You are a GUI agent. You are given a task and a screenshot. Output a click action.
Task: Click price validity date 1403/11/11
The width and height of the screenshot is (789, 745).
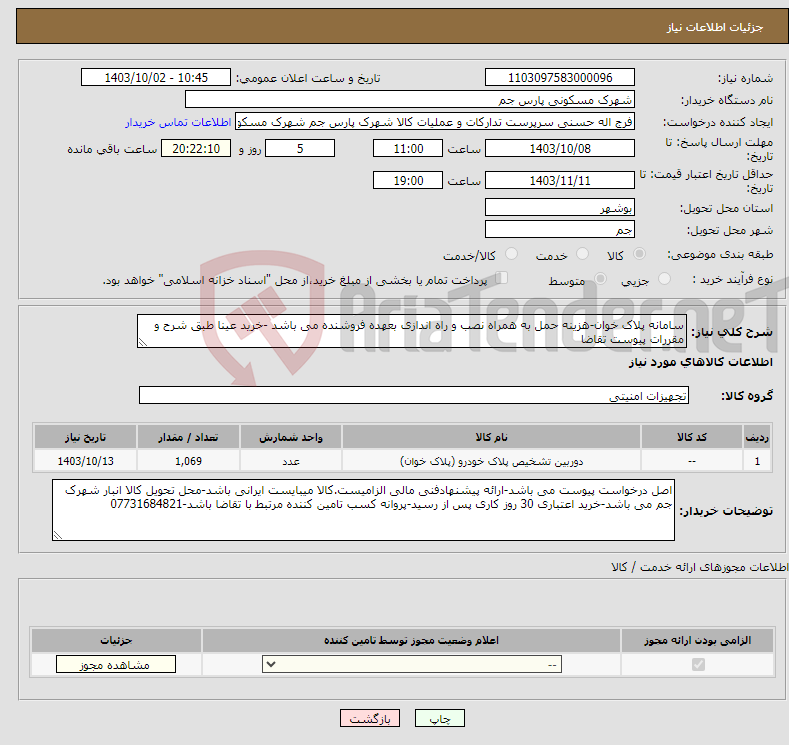(560, 180)
